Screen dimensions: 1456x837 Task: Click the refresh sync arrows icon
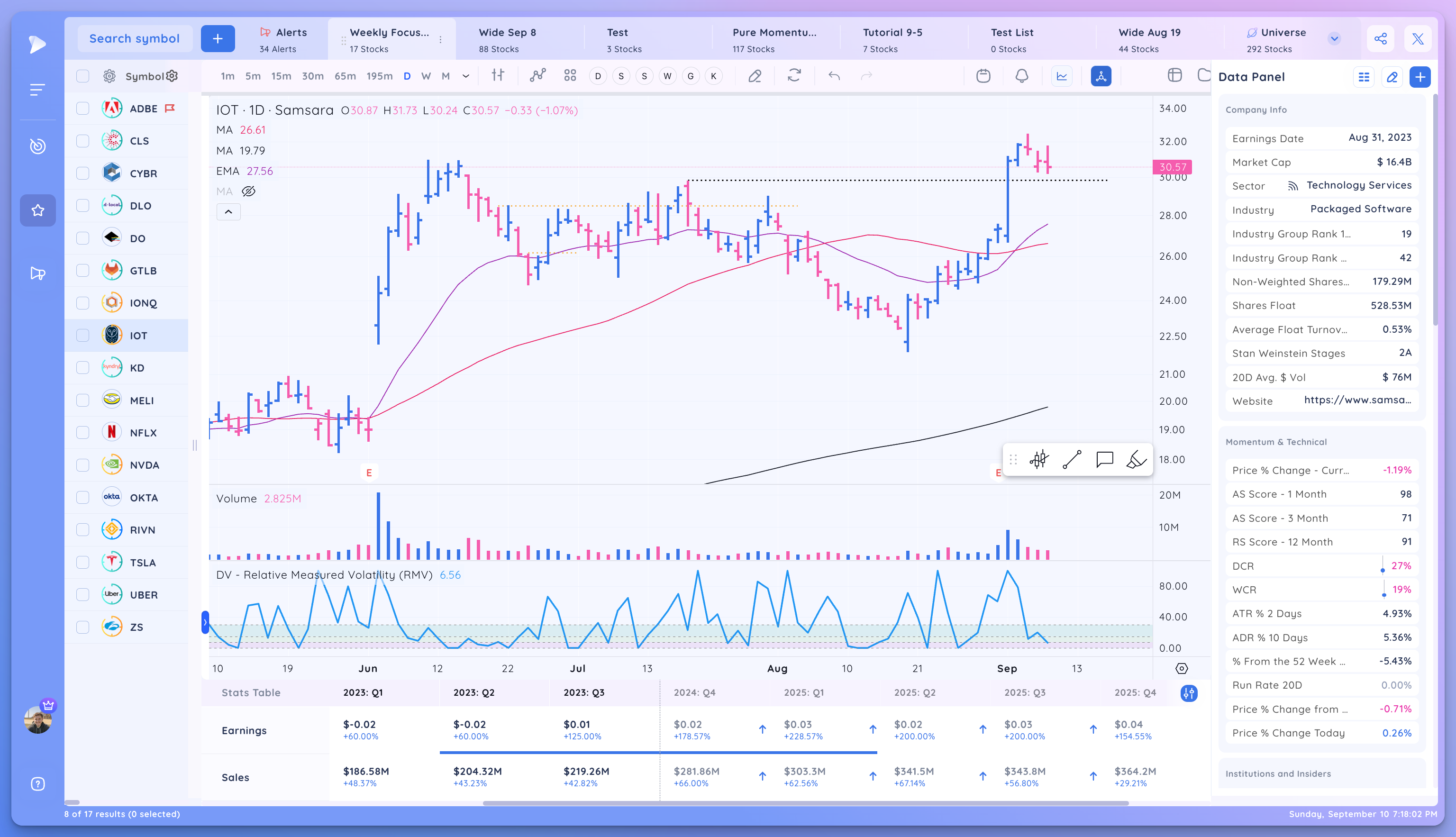tap(794, 75)
